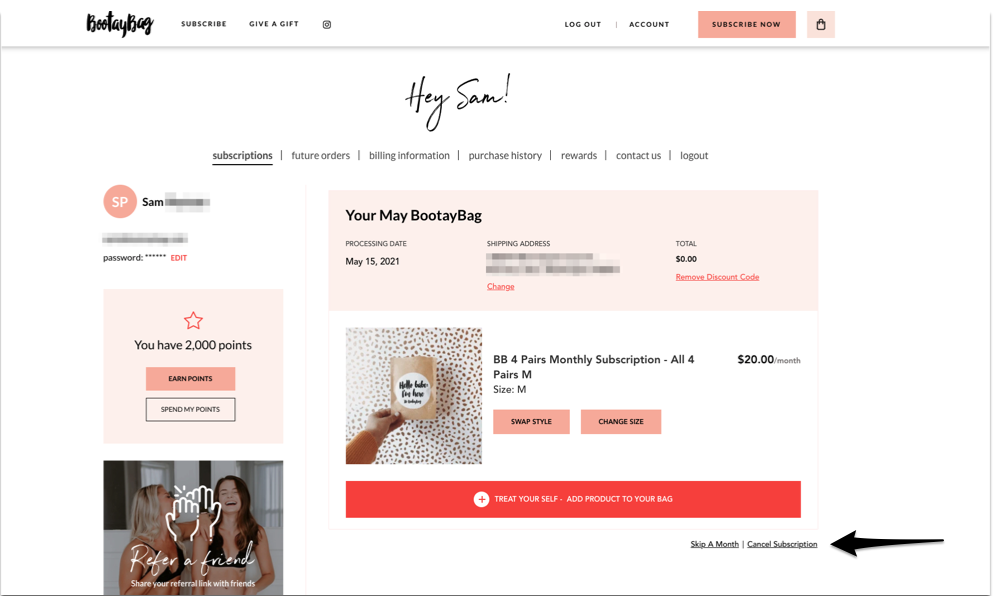Image resolution: width=993 pixels, height=596 pixels.
Task: Select the rewards tab
Action: point(579,156)
